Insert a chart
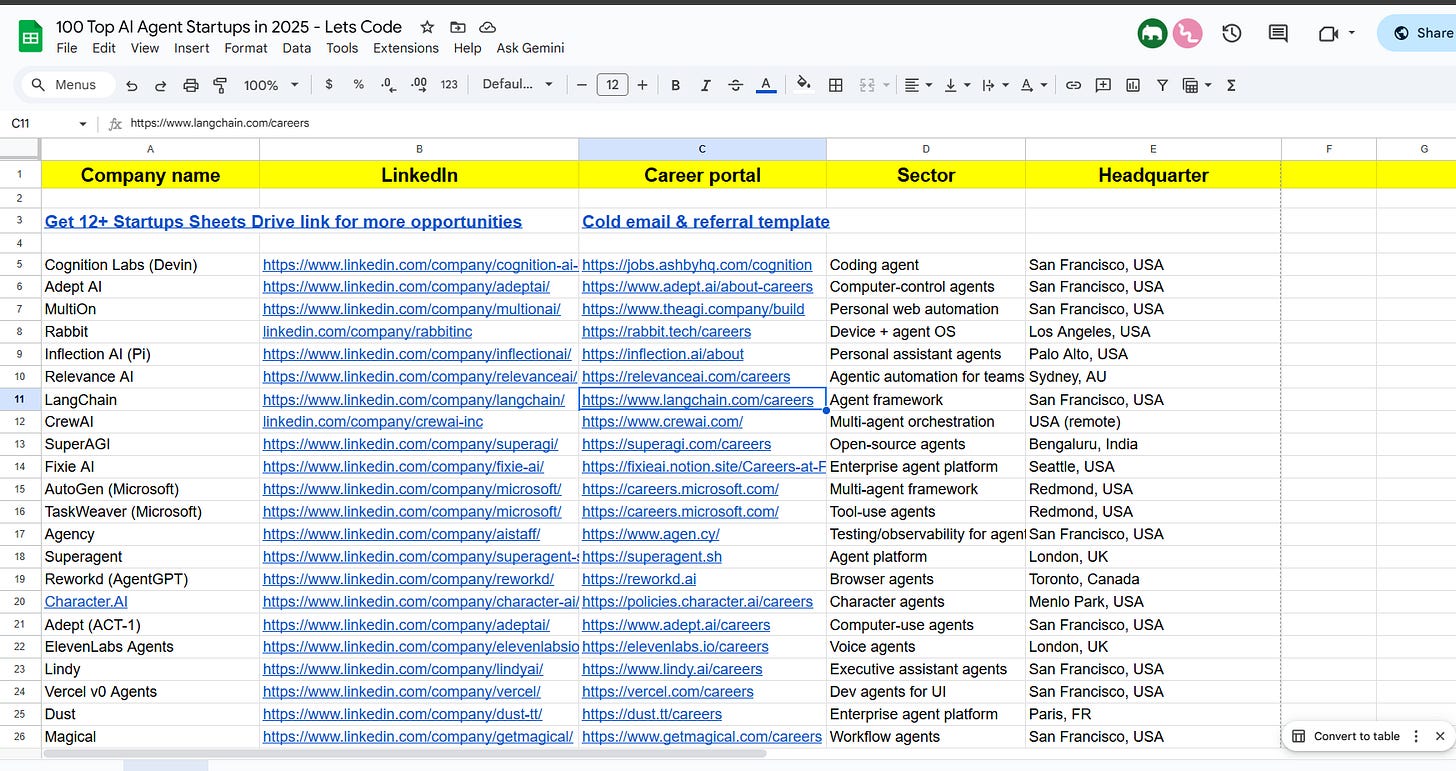 [1133, 85]
